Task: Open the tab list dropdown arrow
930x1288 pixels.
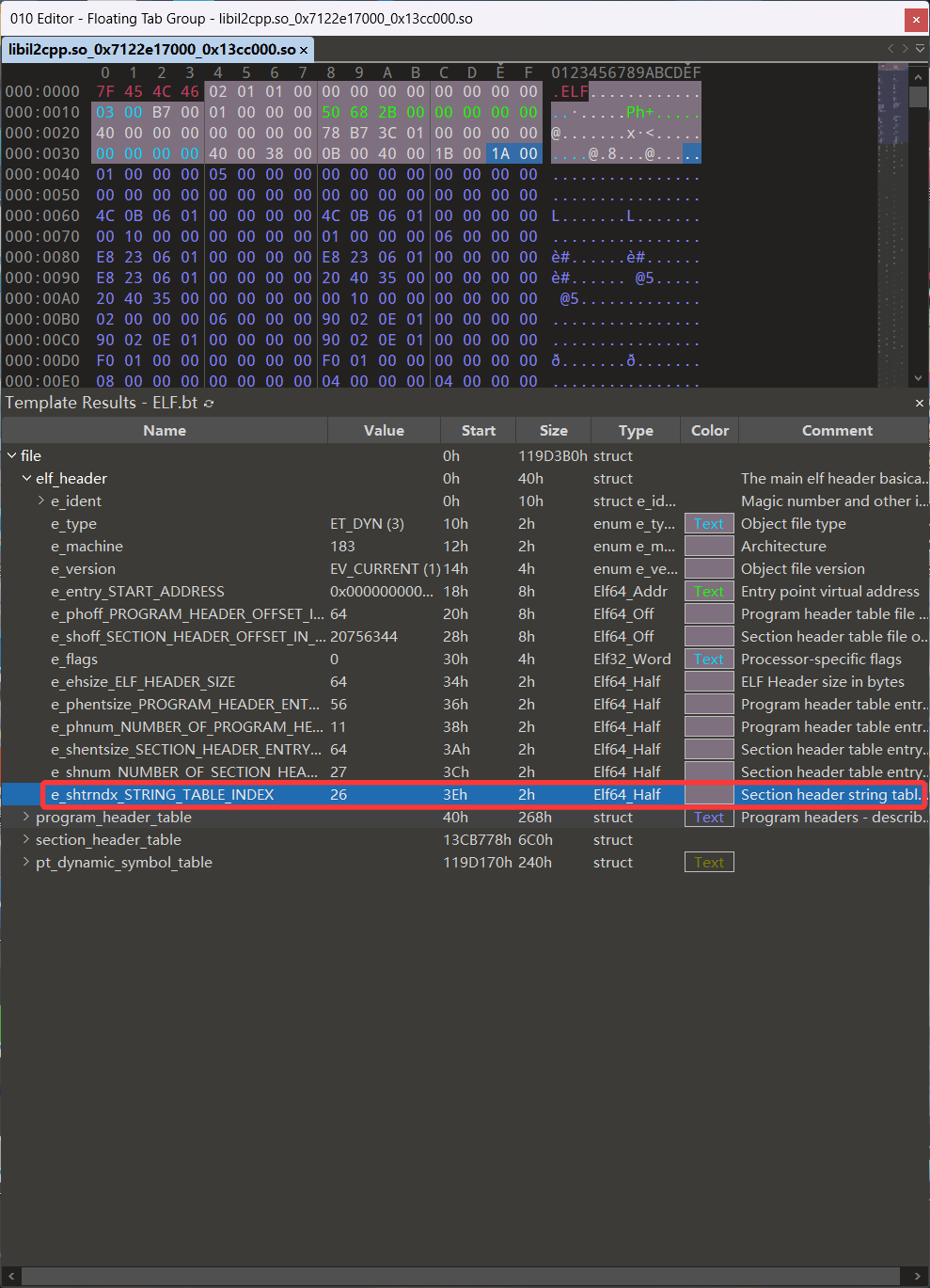Action: pos(921,48)
